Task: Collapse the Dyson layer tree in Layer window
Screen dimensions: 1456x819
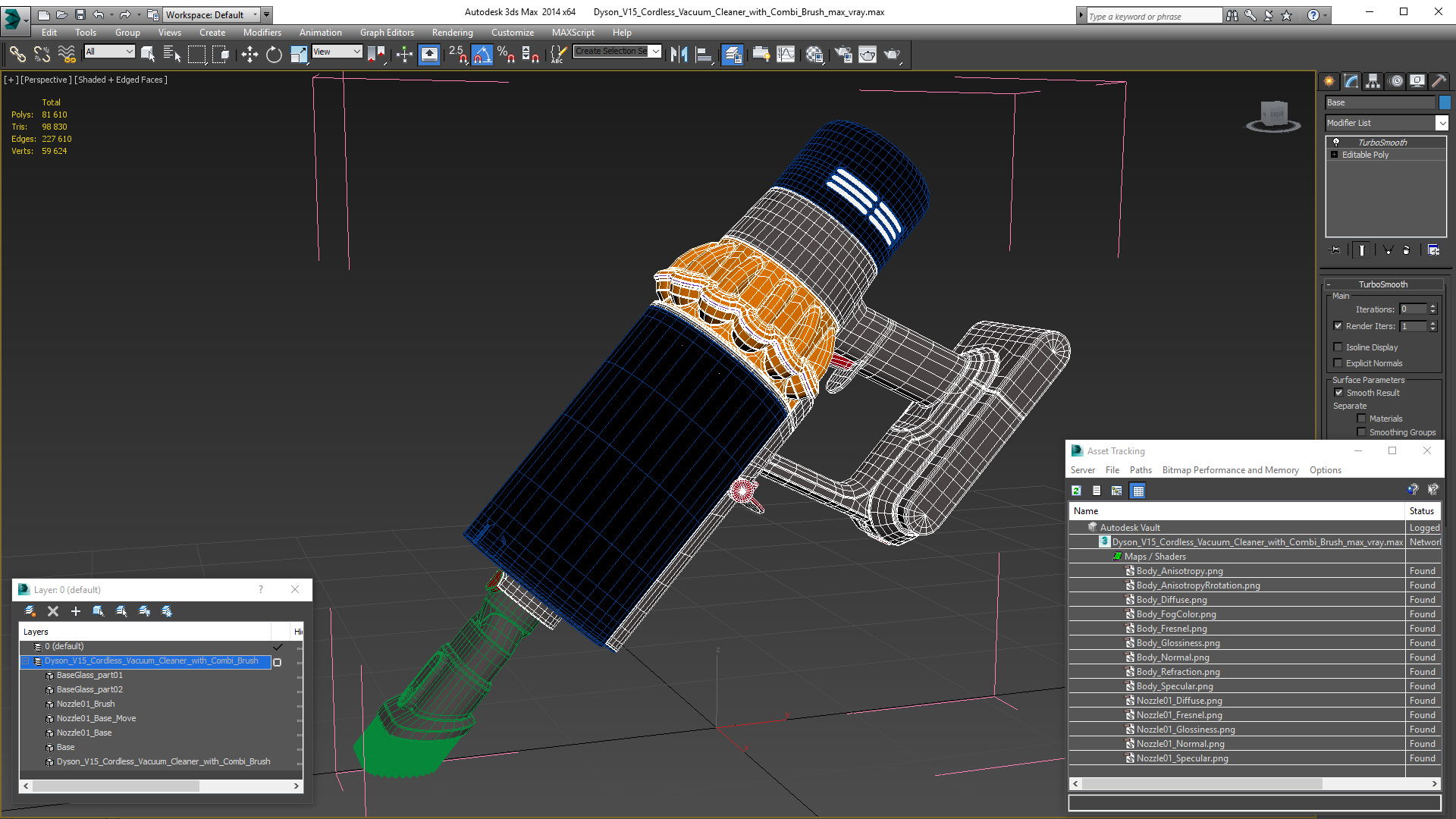Action: click(26, 661)
